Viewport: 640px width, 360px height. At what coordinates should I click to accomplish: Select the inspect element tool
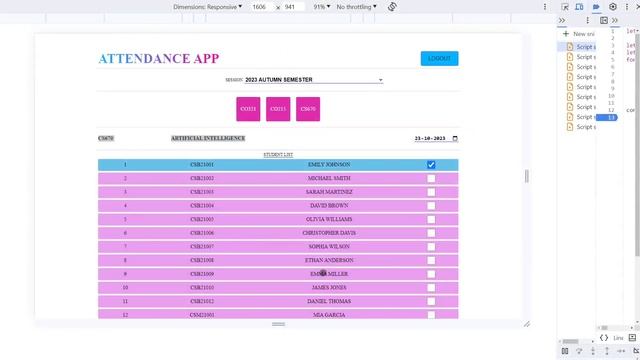(x=565, y=7)
